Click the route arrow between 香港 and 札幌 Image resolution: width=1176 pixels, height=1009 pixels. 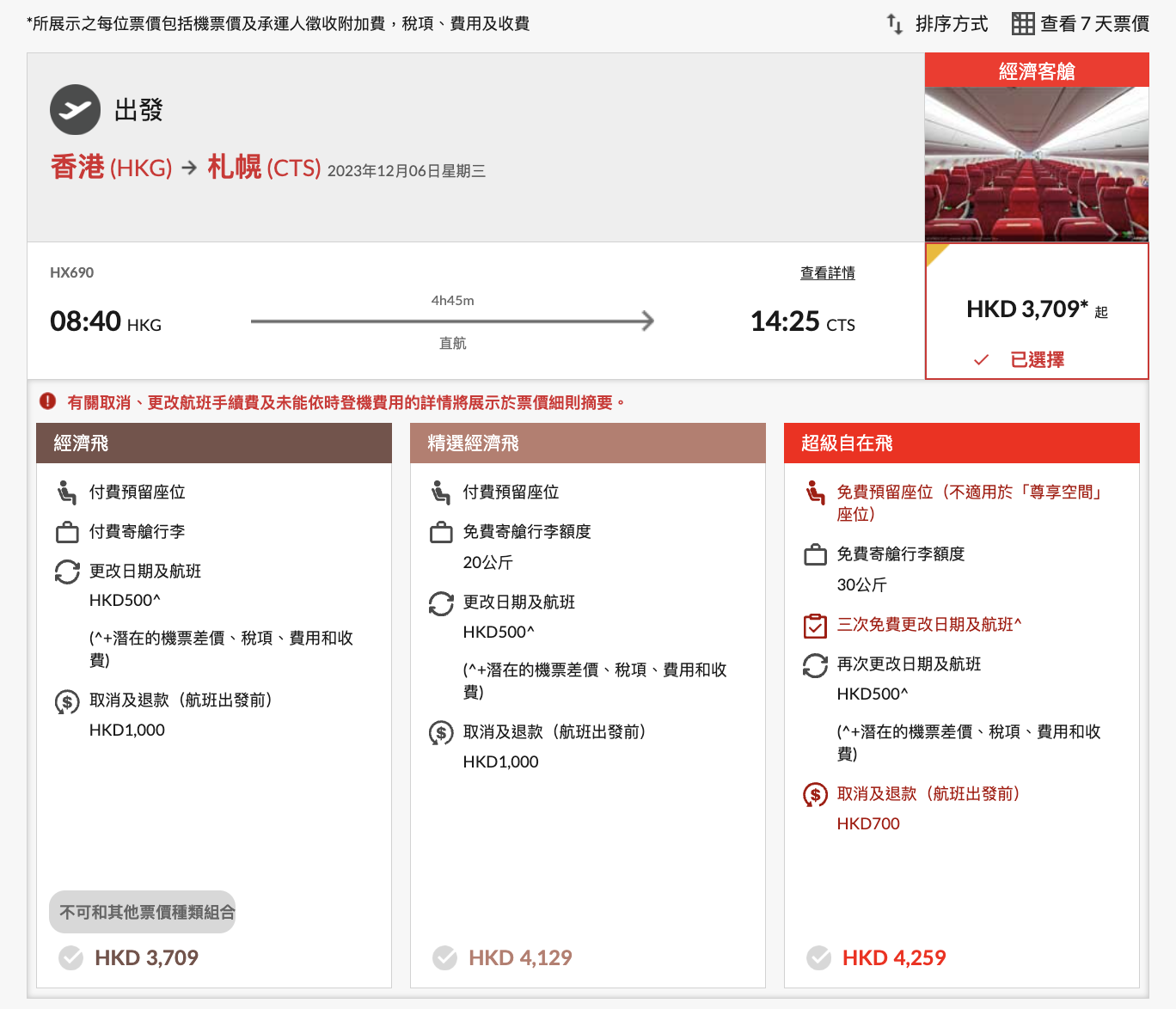190,167
